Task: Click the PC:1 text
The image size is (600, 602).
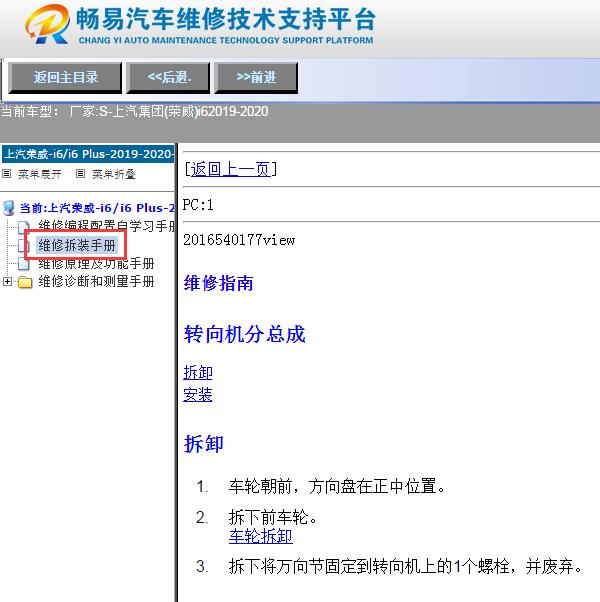Action: coord(198,205)
